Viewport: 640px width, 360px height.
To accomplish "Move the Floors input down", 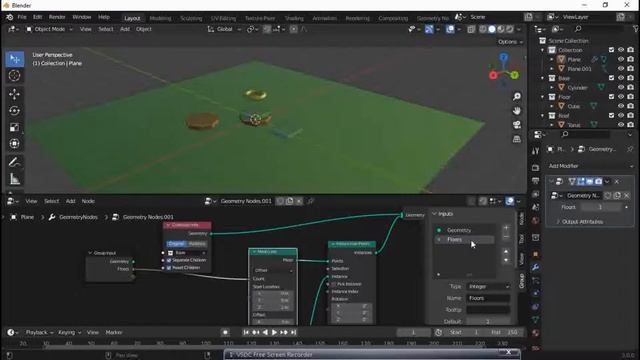I will click(x=506, y=260).
